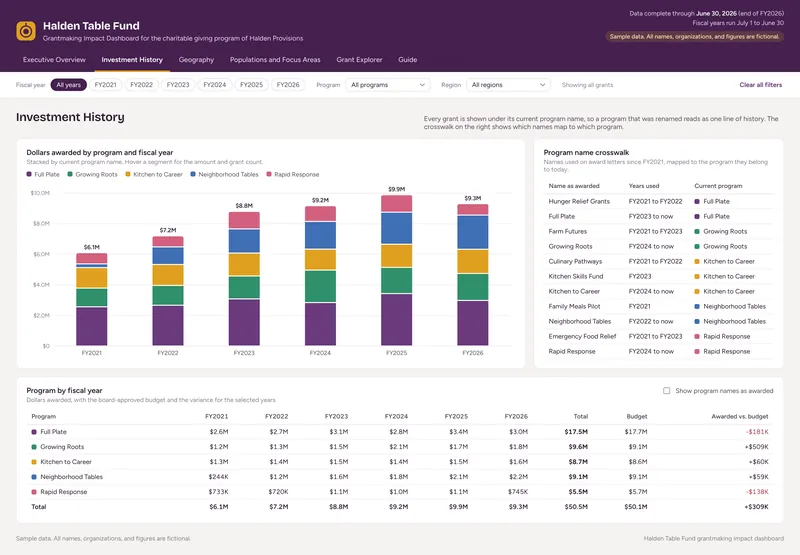Click the yellow Kitchen to Career segment of FY2023 bar
This screenshot has width=800, height=555.
244,265
